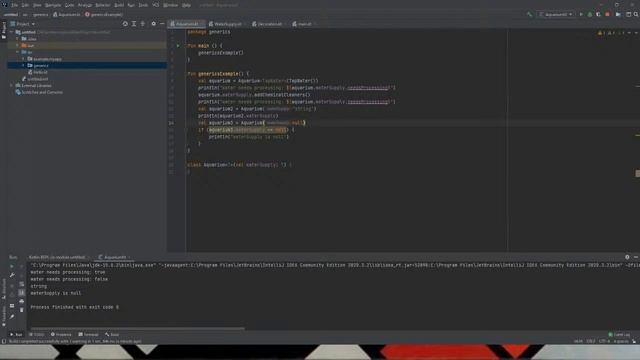
Task: Open Run panel settings gear
Action: (627, 257)
